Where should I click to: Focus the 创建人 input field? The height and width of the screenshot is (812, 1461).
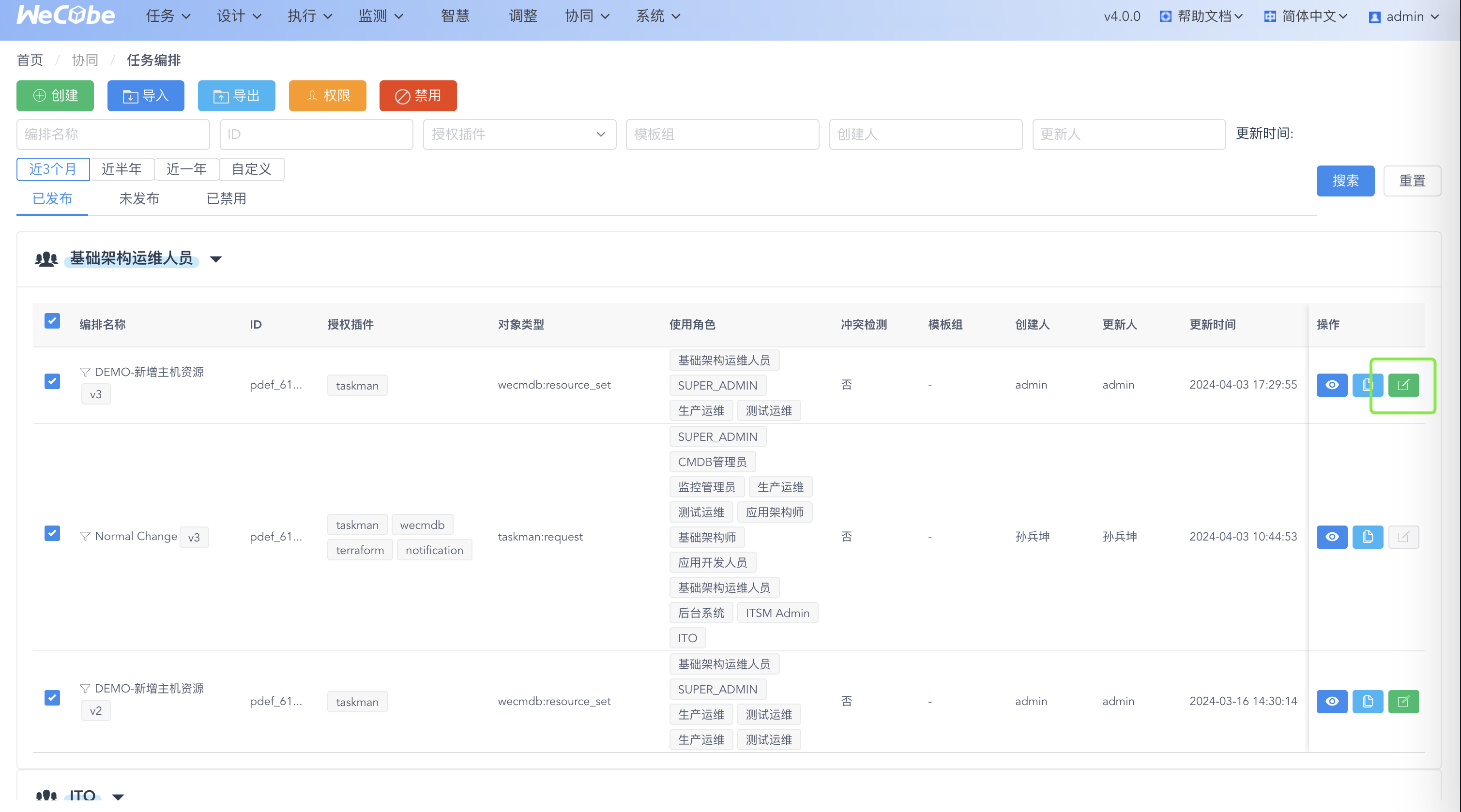926,135
